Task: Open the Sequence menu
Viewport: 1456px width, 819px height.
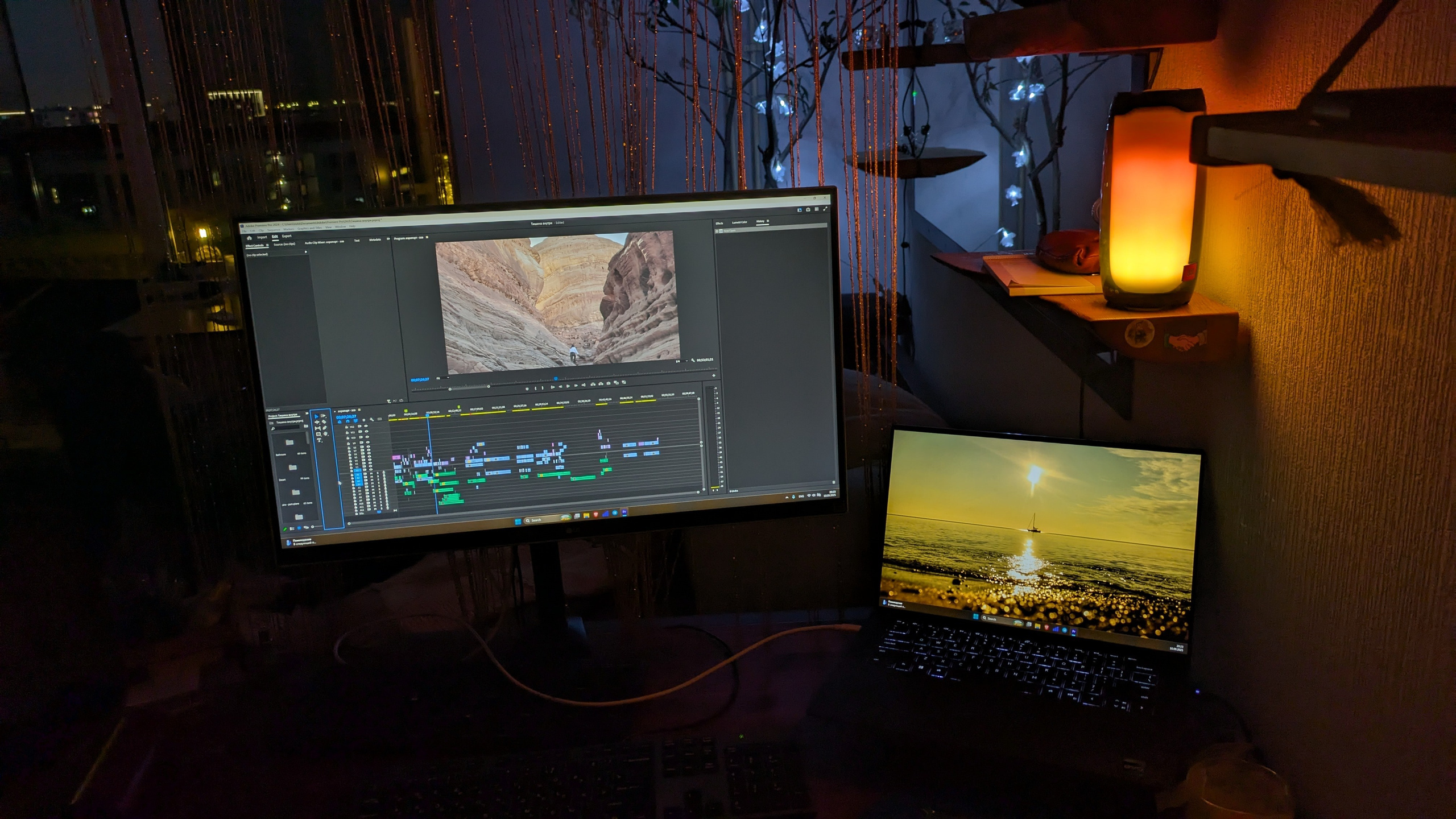Action: tap(274, 230)
